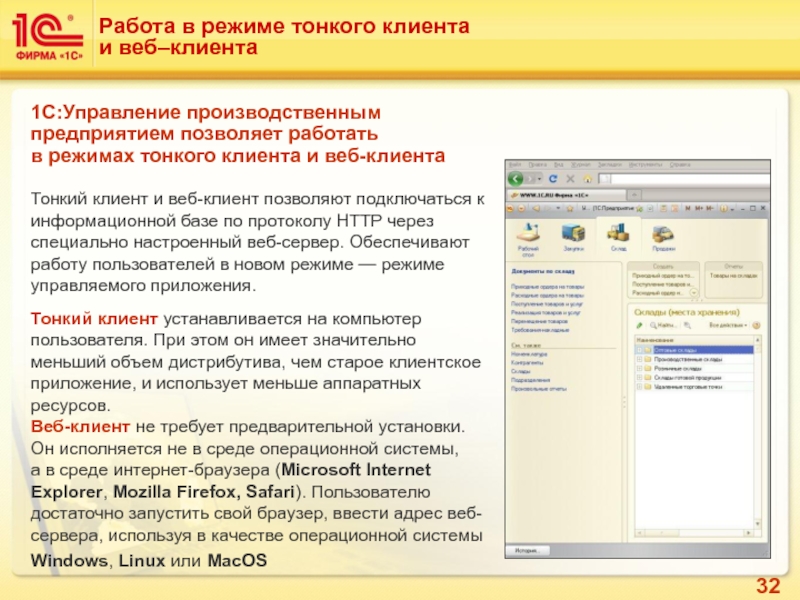Reload the page with the blue refresh icon

tap(553, 179)
